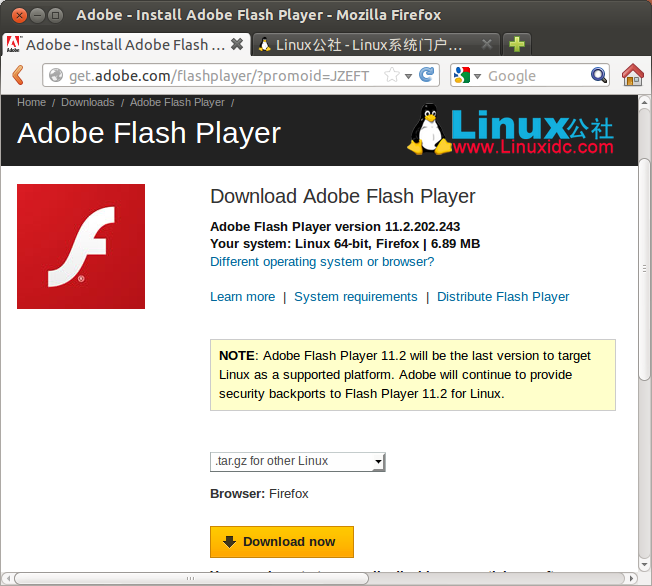Go to Downloads in the breadcrumb
This screenshot has height=586, width=652.
pyautogui.click(x=88, y=102)
